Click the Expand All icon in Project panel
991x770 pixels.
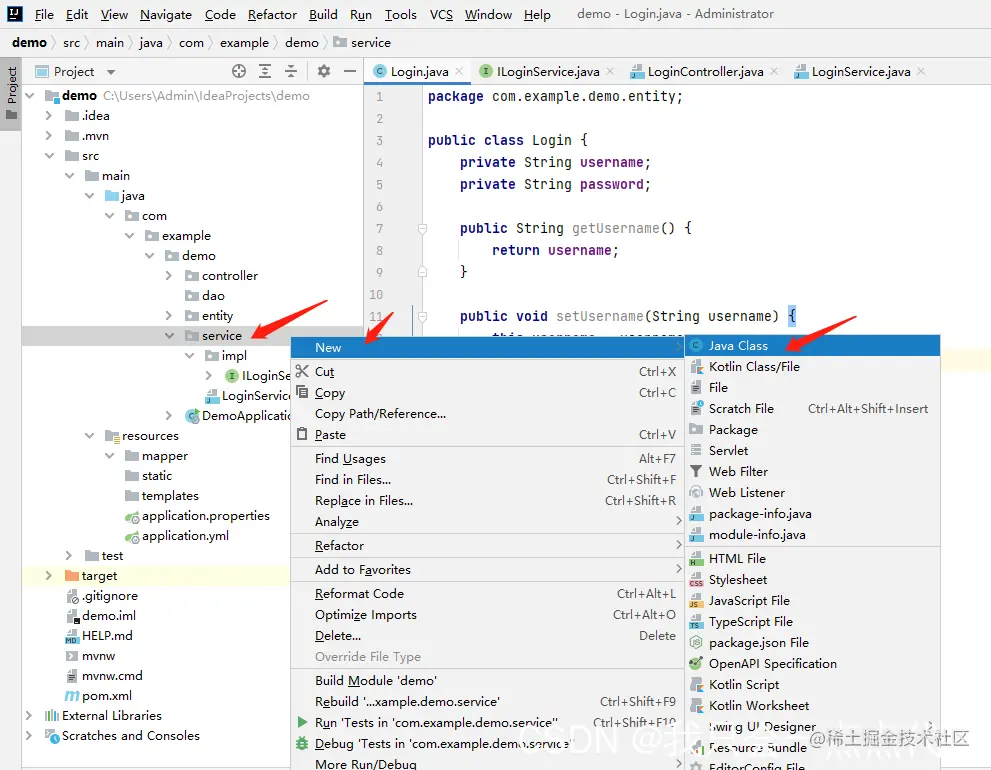coord(265,71)
